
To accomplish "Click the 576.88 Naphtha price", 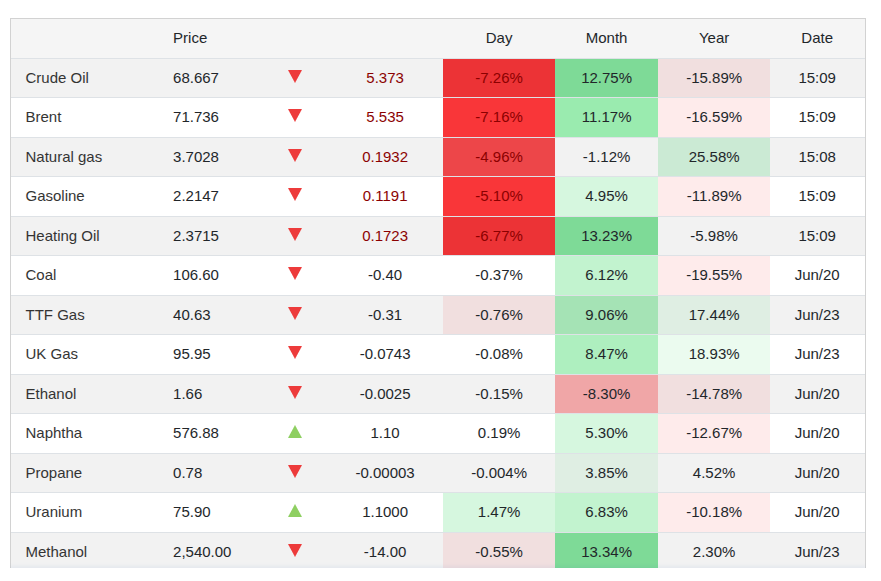I will [x=196, y=433].
